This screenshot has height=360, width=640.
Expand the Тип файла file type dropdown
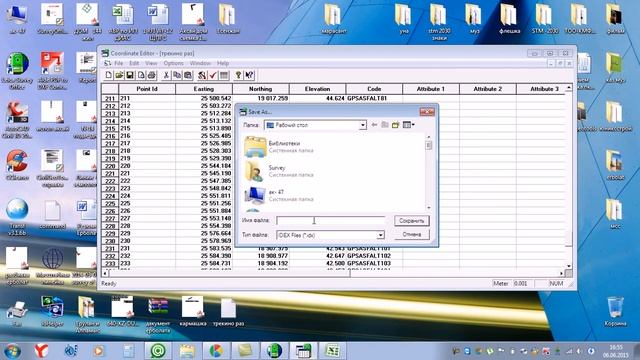tap(380, 235)
